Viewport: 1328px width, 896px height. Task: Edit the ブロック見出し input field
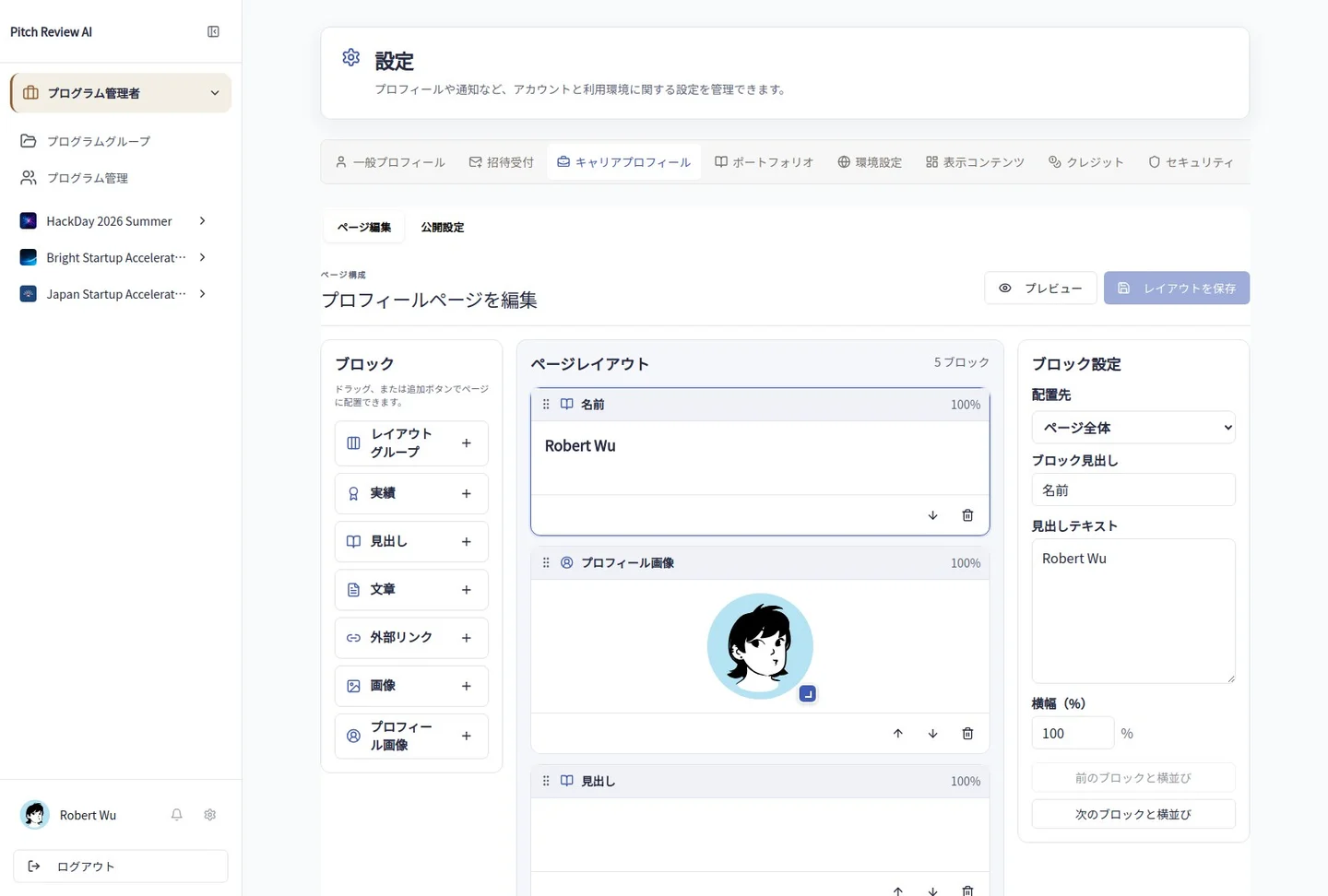tap(1133, 490)
